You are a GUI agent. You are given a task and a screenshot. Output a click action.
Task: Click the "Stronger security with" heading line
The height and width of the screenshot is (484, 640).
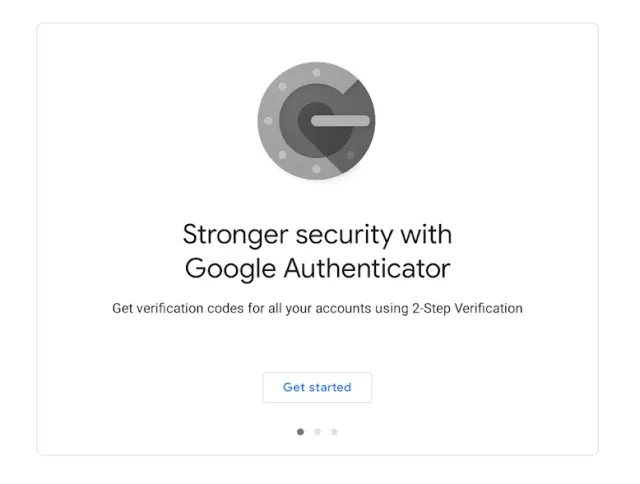pos(317,234)
